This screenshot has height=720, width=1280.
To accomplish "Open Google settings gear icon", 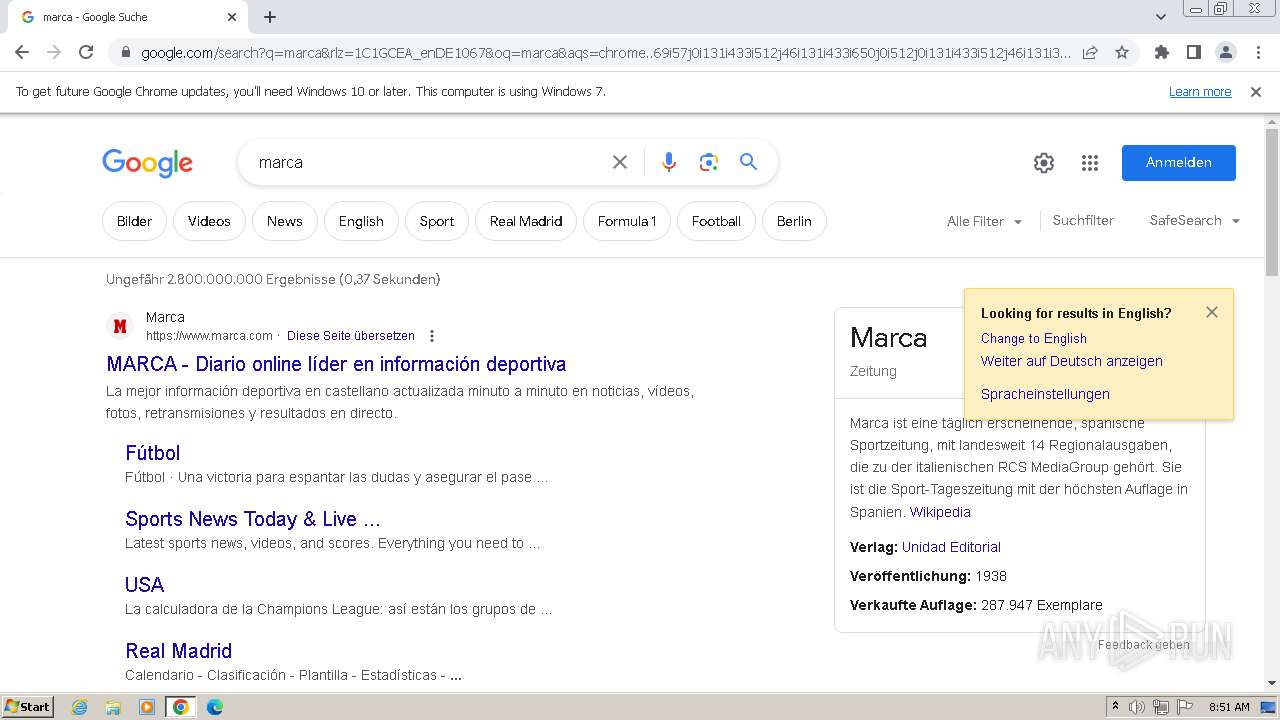I will coord(1044,163).
